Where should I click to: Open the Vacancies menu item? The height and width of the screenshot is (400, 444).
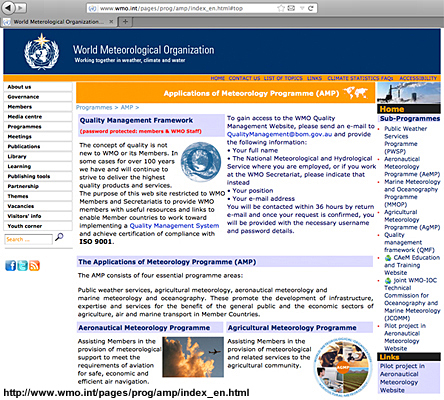point(38,206)
